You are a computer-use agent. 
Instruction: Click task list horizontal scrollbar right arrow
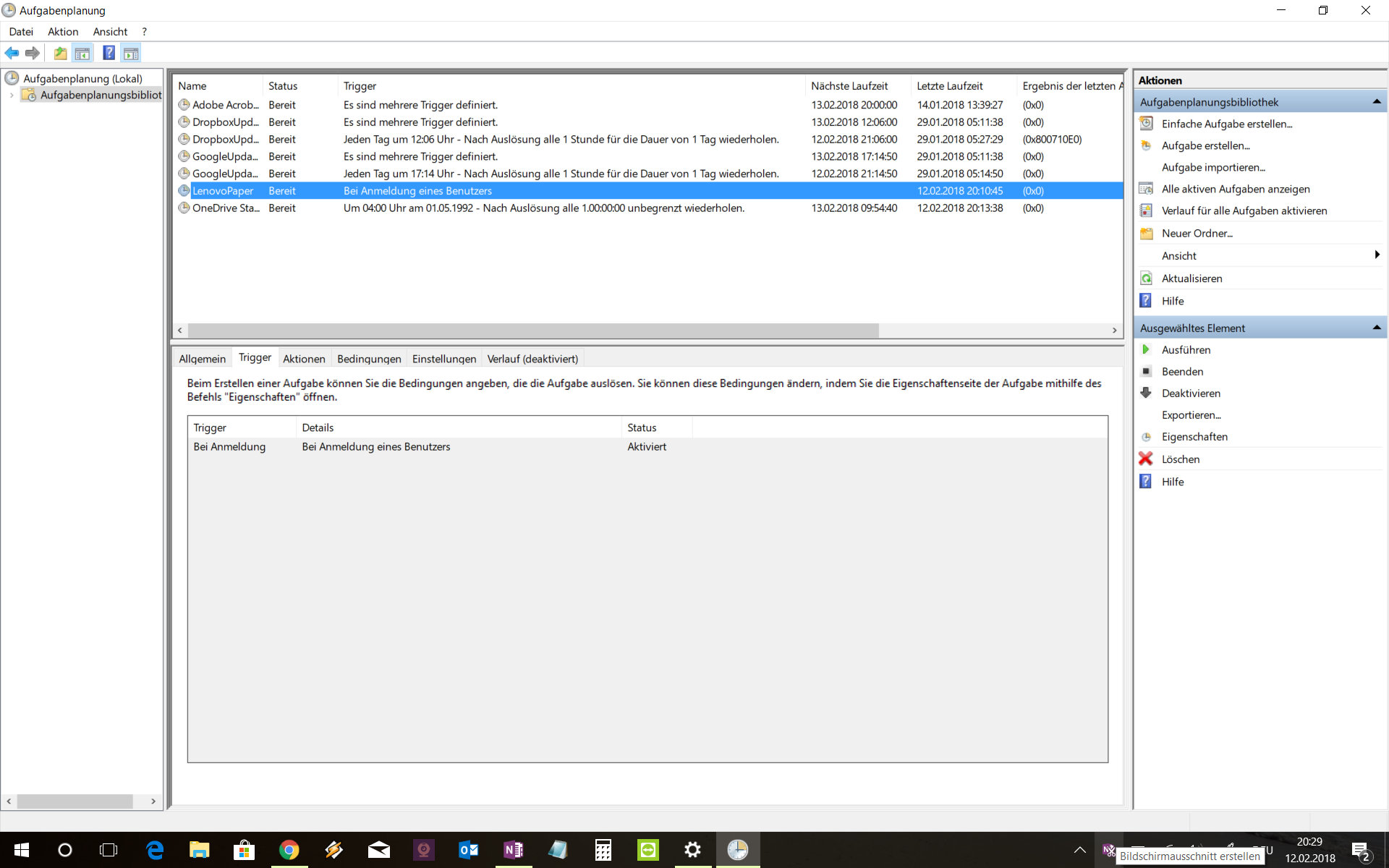coord(1114,330)
